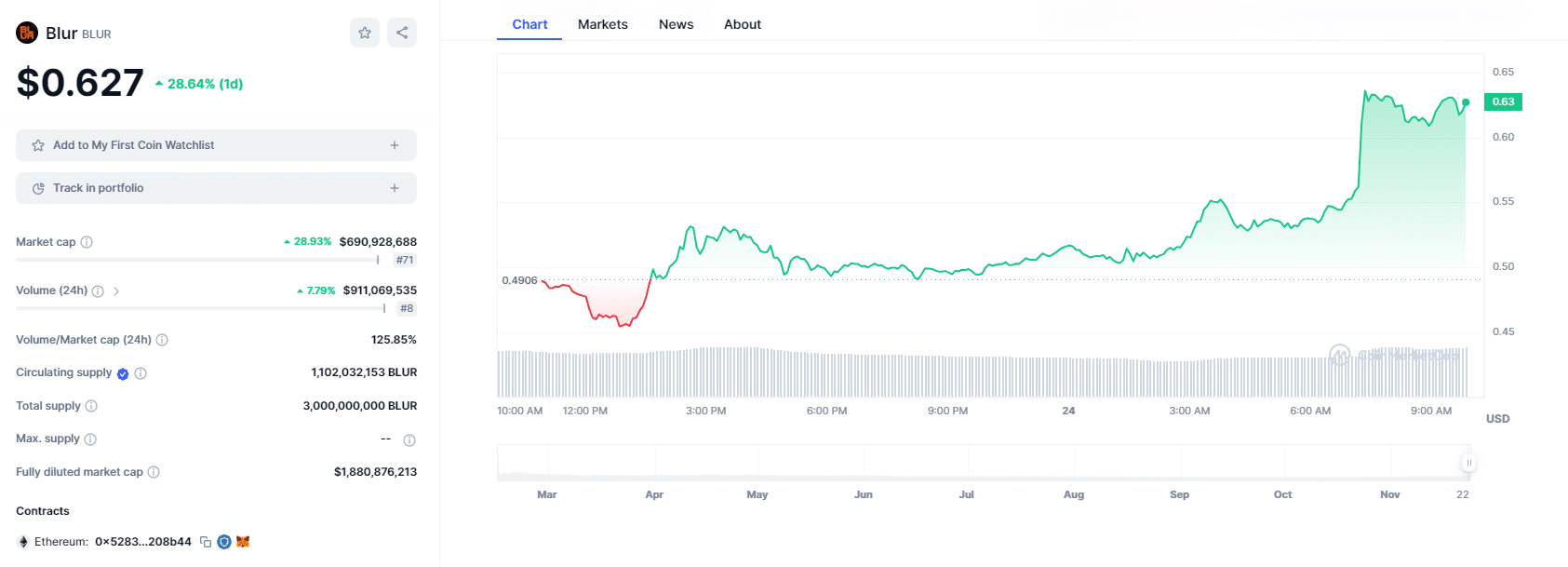This screenshot has width=1568, height=567.
Task: Click the Circulating supply info icon
Action: pos(141,373)
